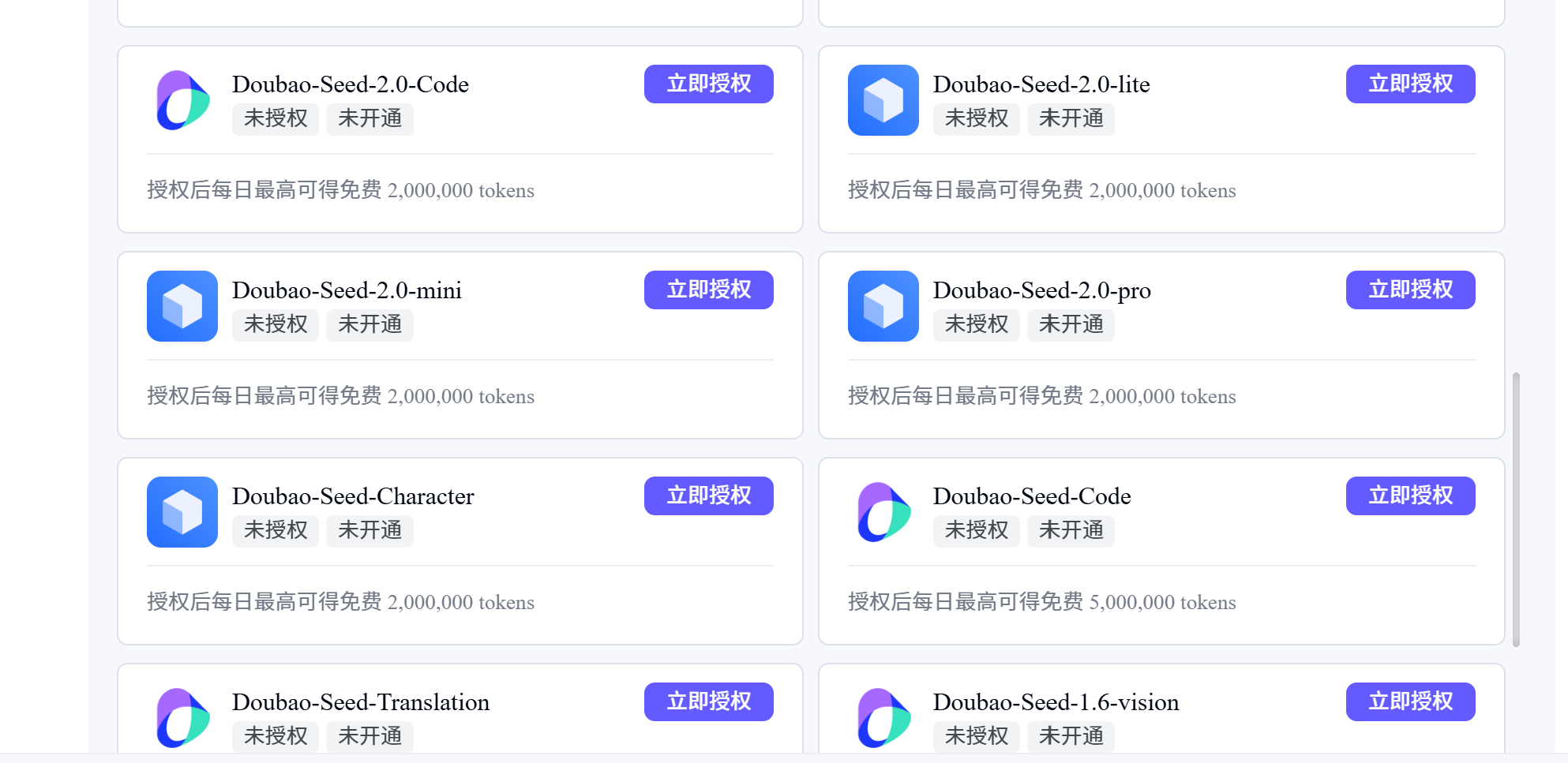This screenshot has width=1568, height=763.
Task: Click 未开通 tag on Doubao-Seed-2.0-Code
Action: (369, 119)
